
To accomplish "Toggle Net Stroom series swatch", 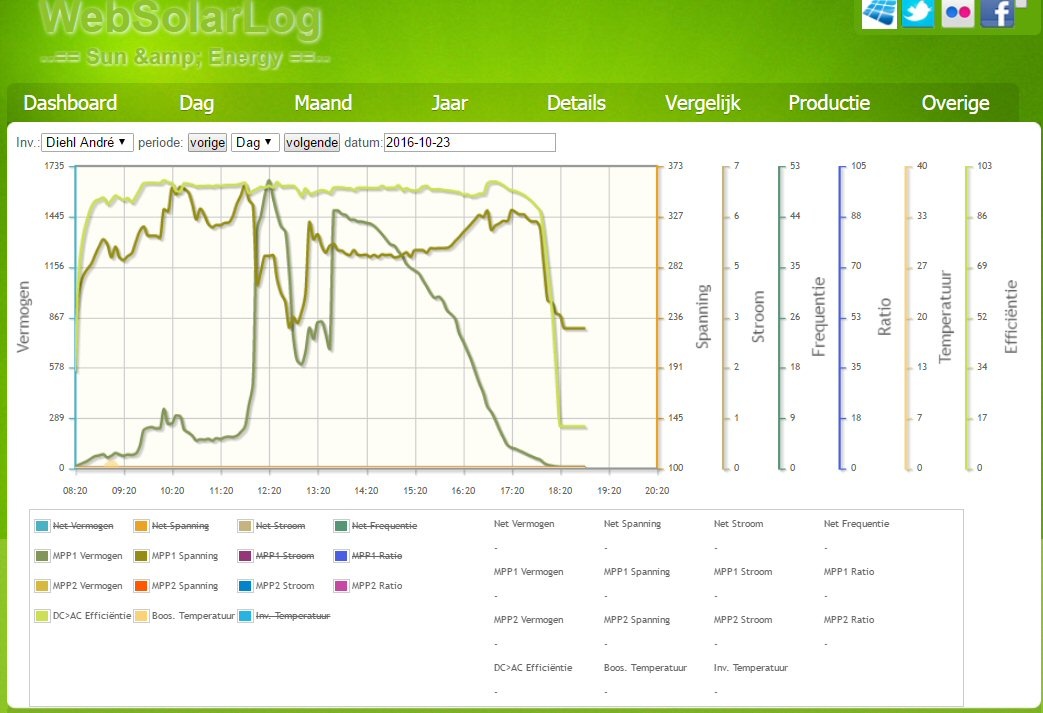I will (245, 526).
